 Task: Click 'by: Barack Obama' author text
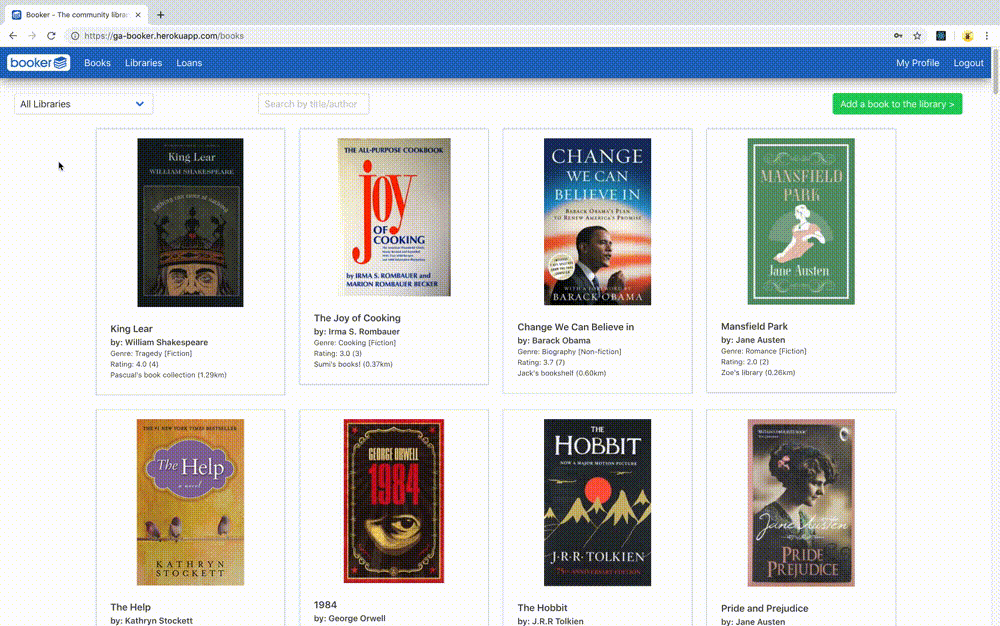click(x=554, y=340)
